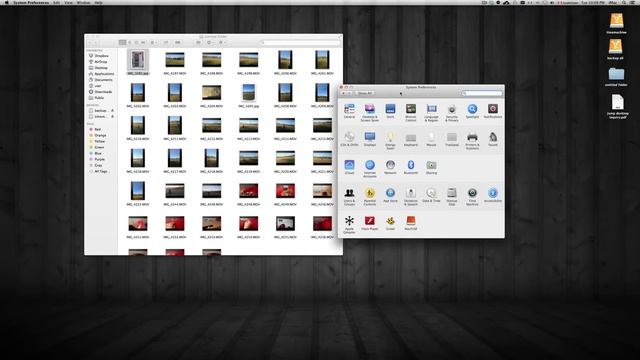Viewport: 640px width, 360px height.
Task: Open the Finder Arrange dropdown
Action: point(153,42)
